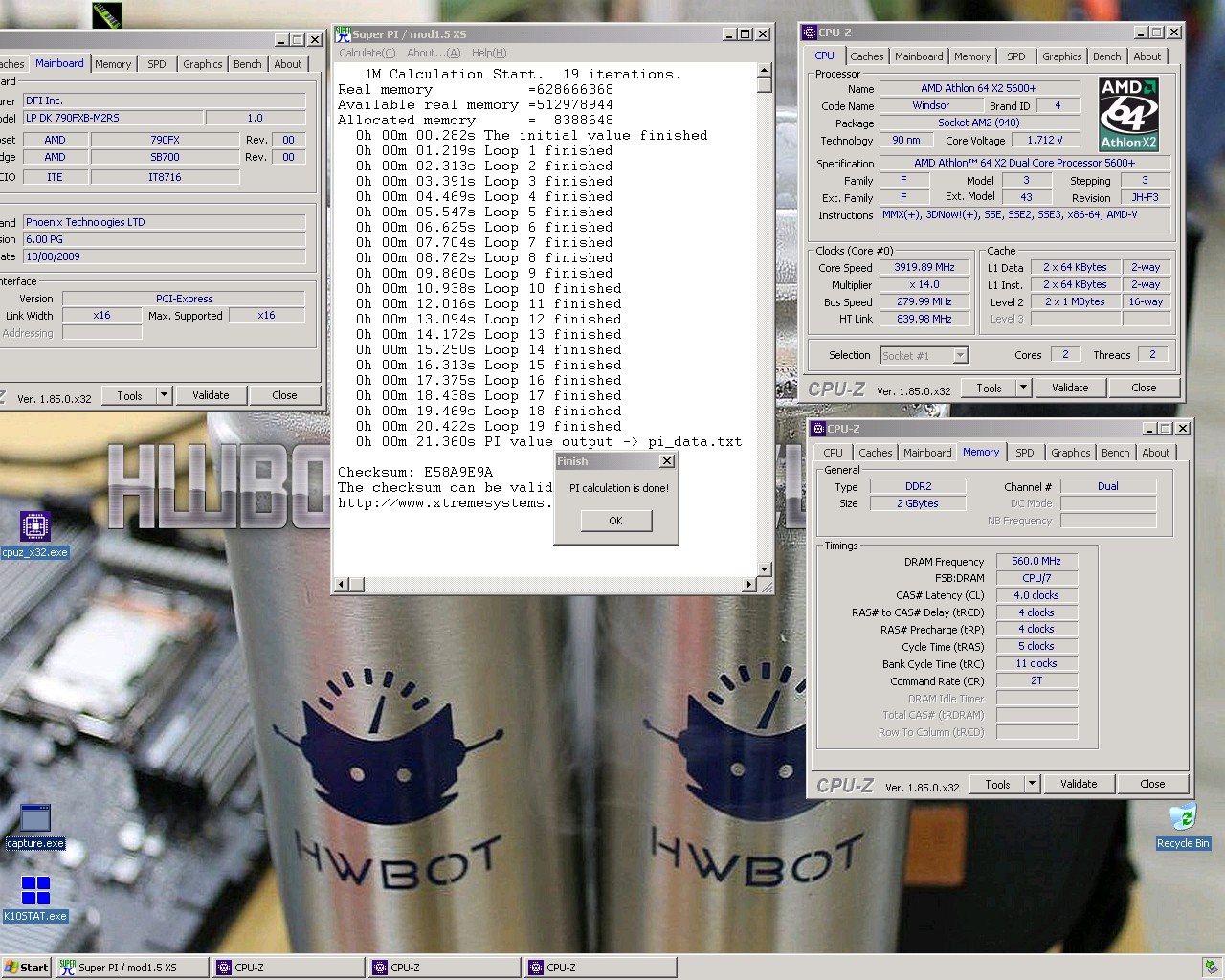
Task: Open Caches tab in CPU-Z CPU window
Action: (867, 56)
